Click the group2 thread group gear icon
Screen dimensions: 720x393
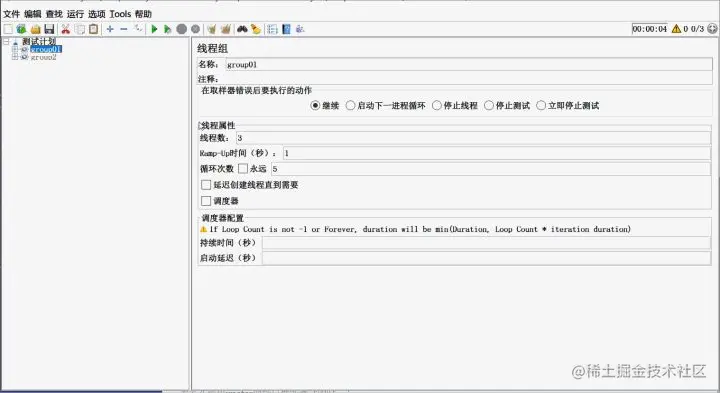point(24,57)
